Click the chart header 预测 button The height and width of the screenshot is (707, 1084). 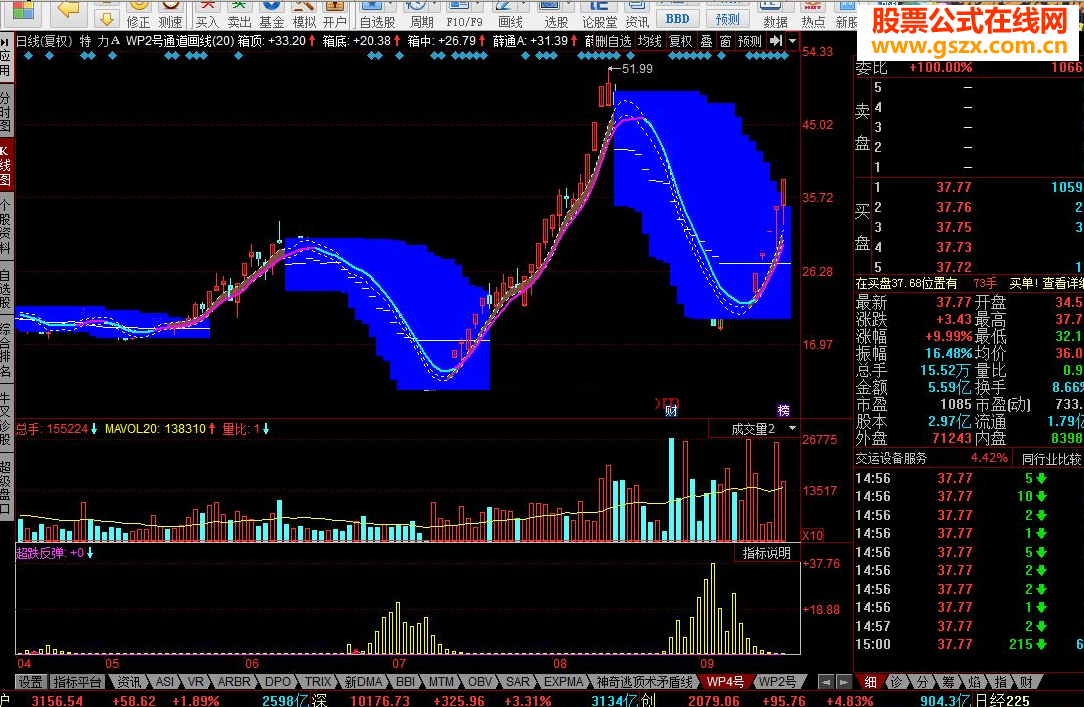coord(750,41)
